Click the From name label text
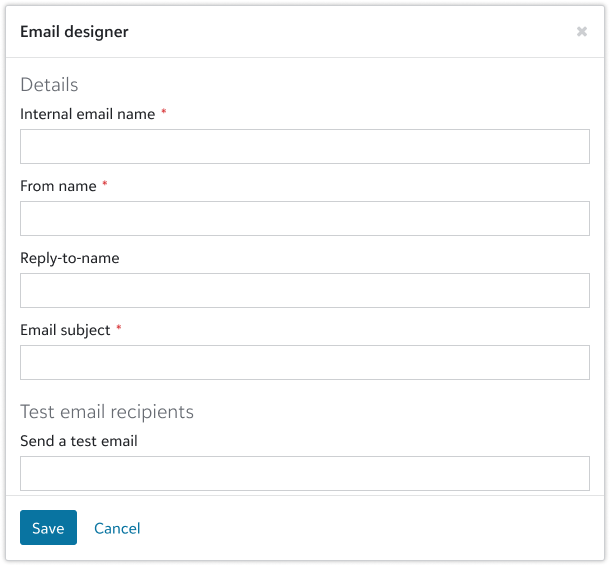The height and width of the screenshot is (566, 610). click(58, 186)
